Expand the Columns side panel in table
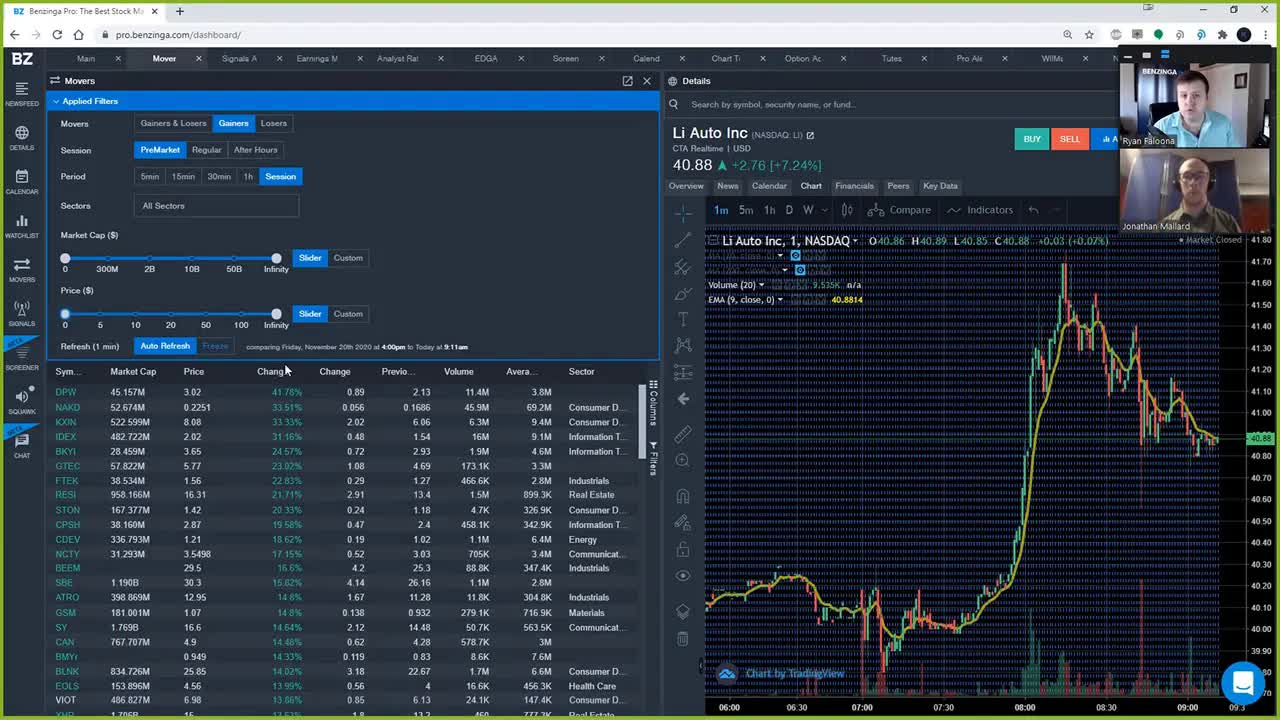 tap(653, 403)
